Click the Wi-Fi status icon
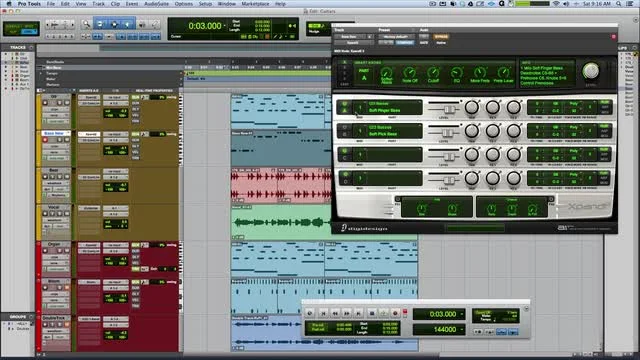The image size is (640, 360). pos(556,4)
